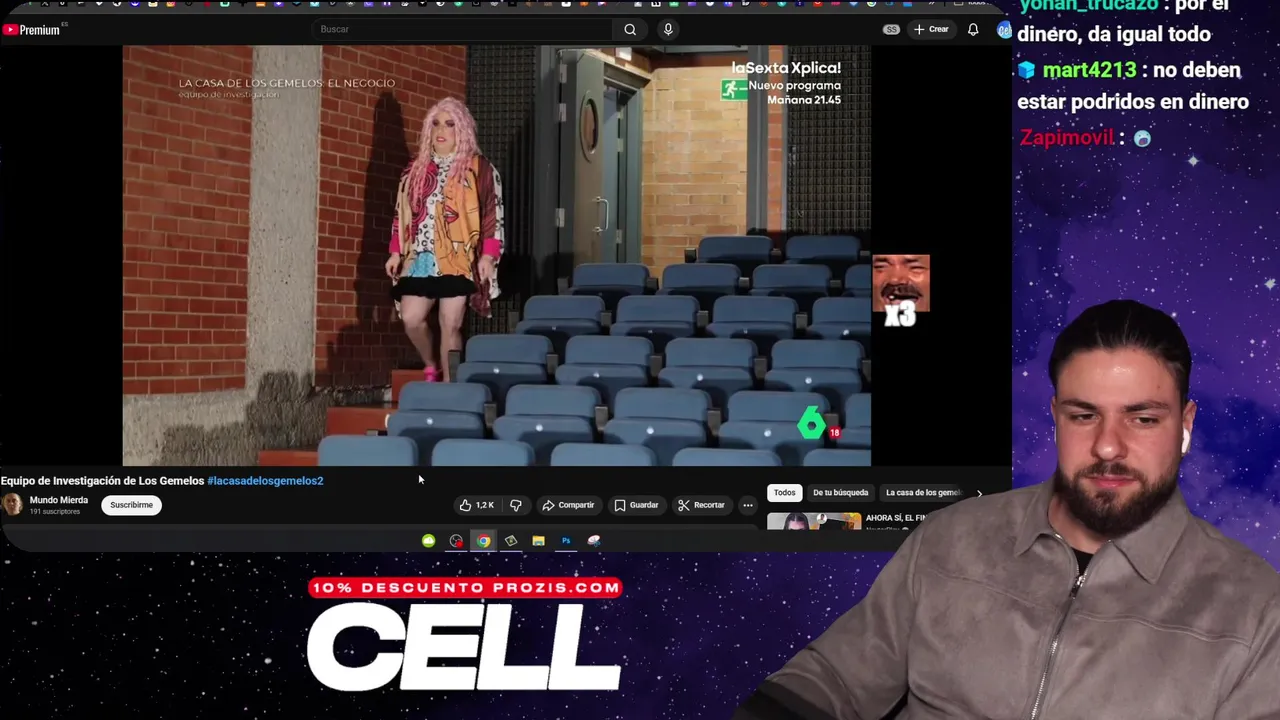This screenshot has width=1280, height=720.
Task: Share the video via Compartir
Action: coord(568,505)
